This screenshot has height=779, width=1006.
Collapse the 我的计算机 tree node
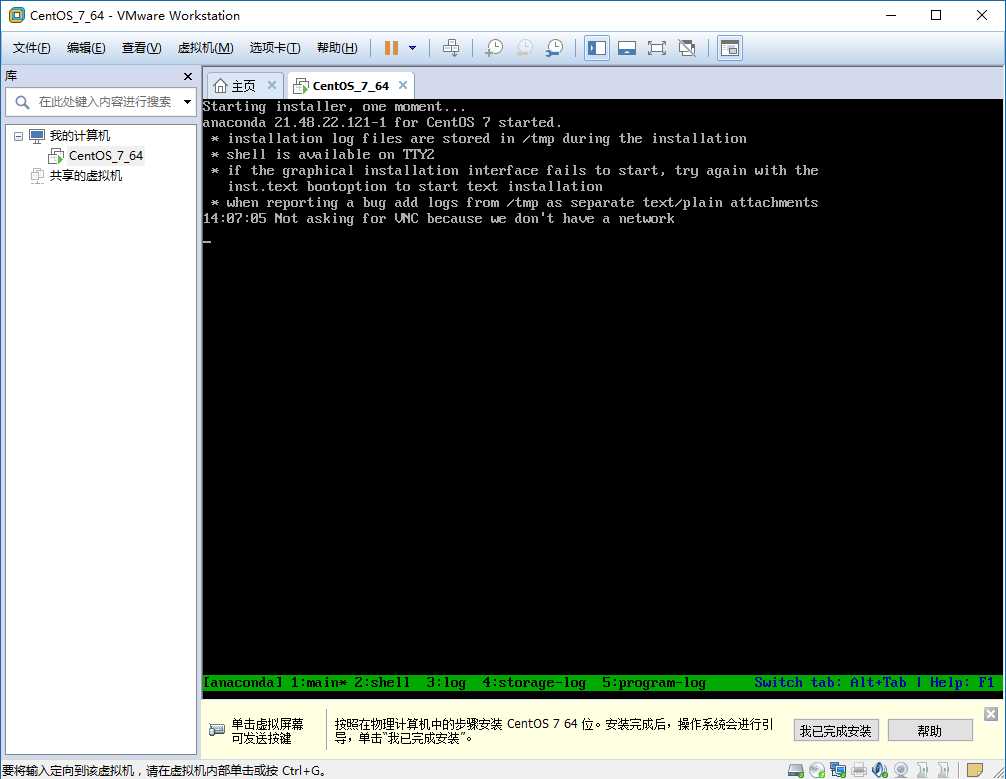point(19,136)
